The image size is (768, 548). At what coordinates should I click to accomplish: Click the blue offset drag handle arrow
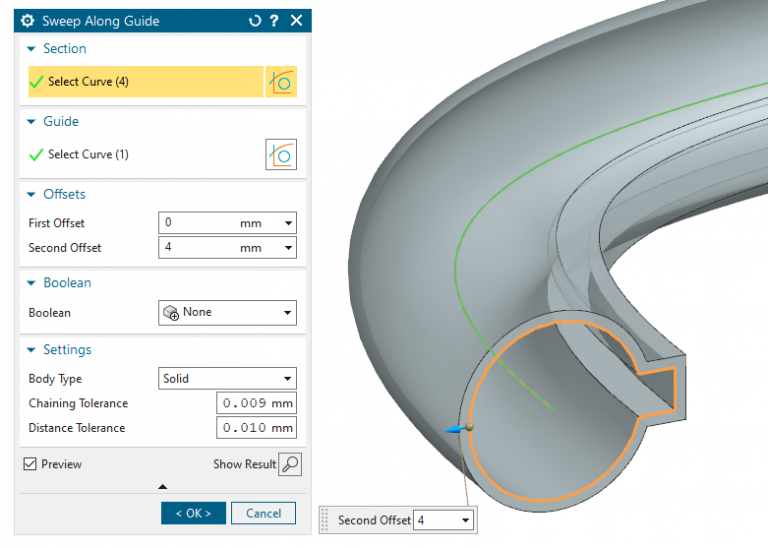[x=456, y=429]
